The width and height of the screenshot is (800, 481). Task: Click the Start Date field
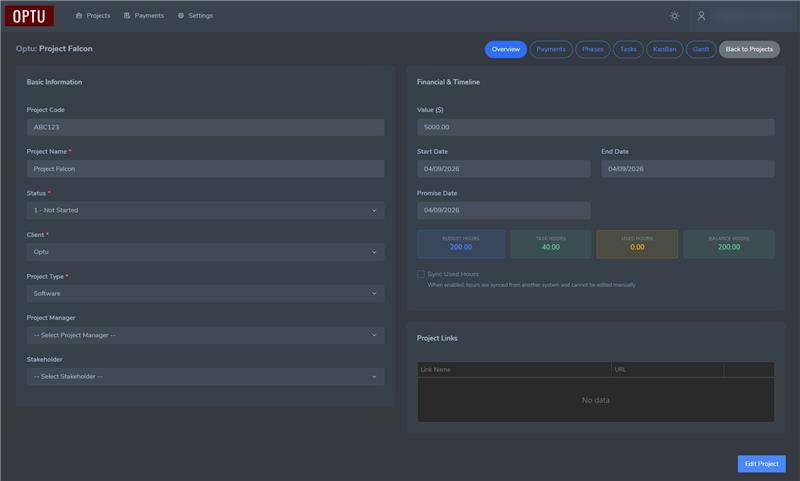coord(504,169)
